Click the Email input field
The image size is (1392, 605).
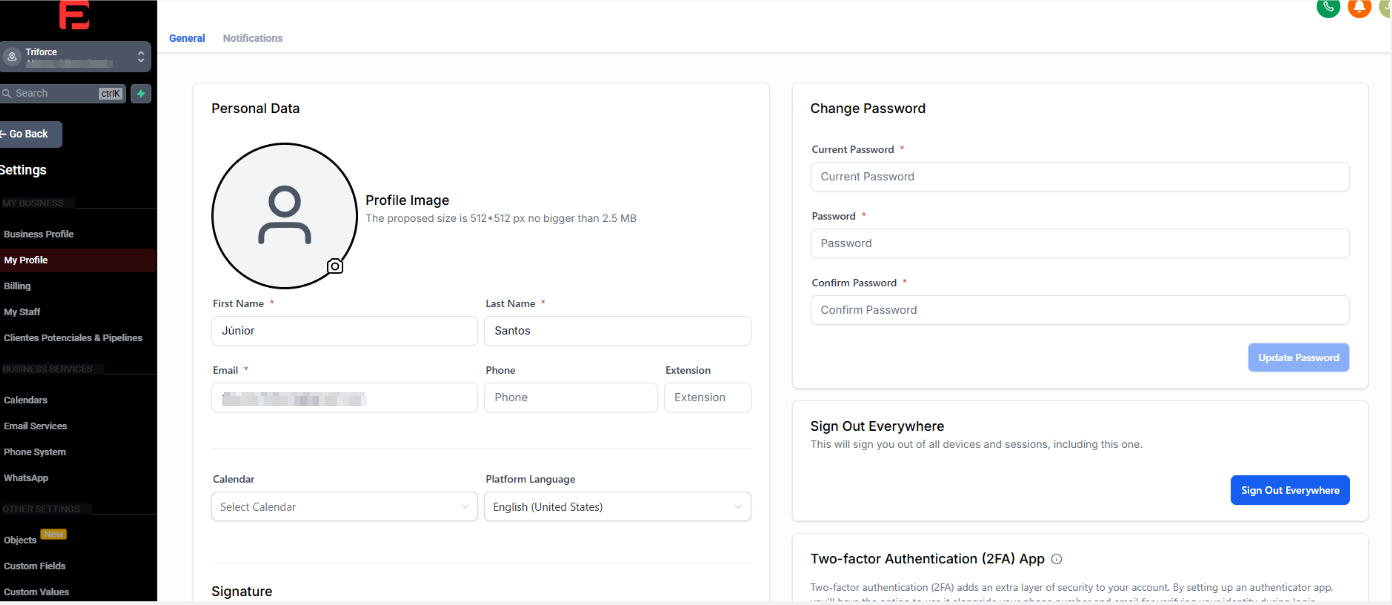[345, 398]
